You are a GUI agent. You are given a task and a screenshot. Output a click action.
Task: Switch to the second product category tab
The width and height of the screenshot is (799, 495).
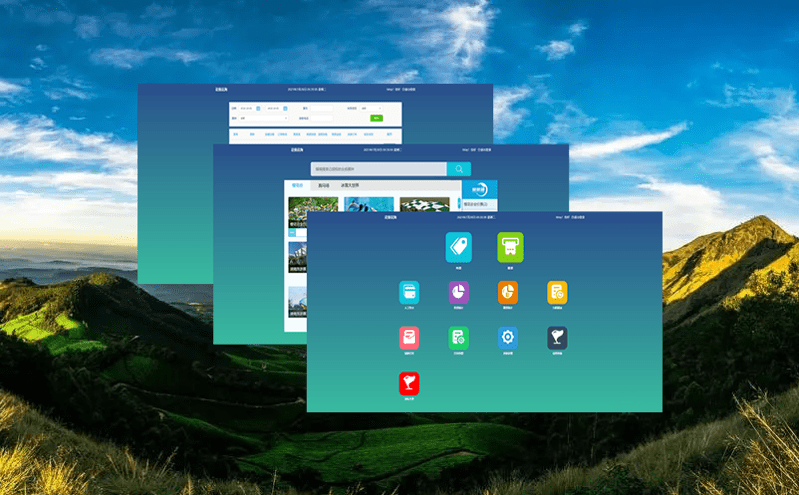pyautogui.click(x=323, y=185)
